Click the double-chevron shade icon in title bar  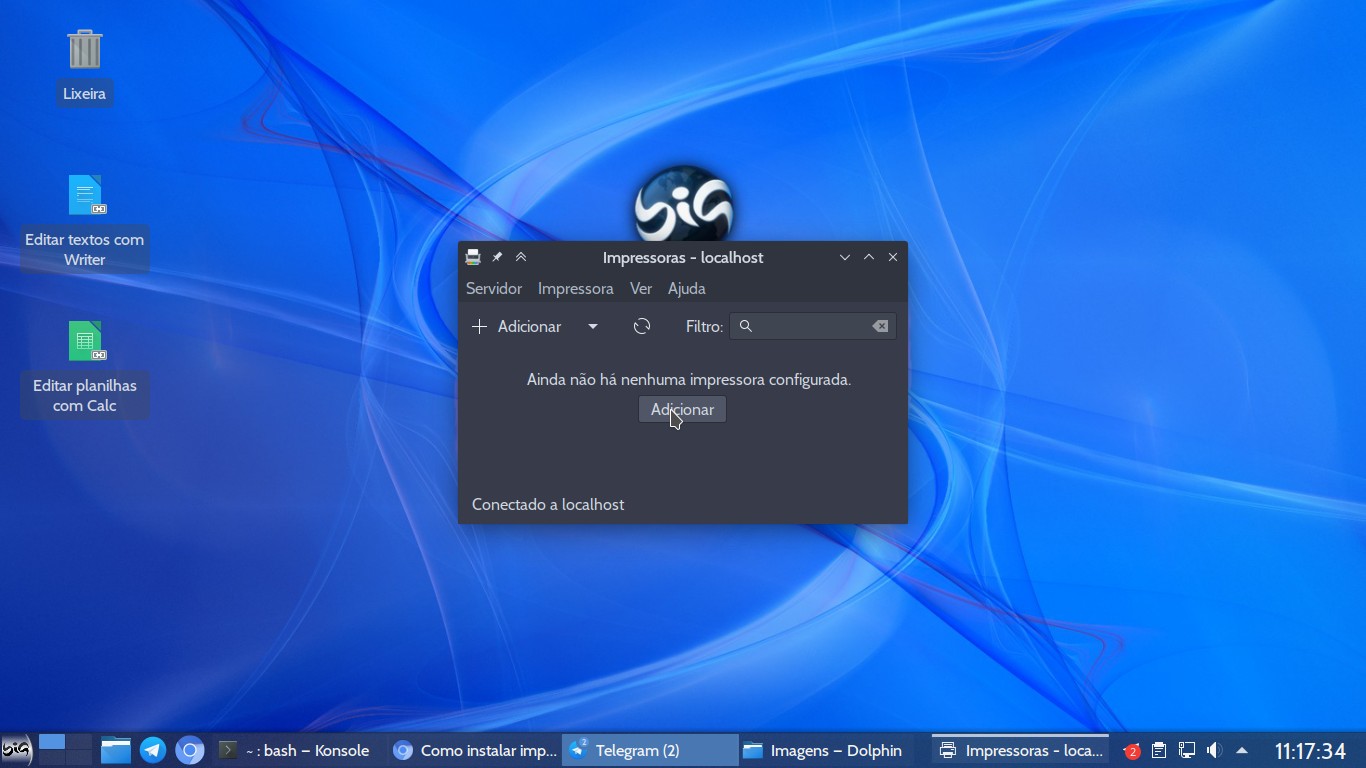click(521, 257)
